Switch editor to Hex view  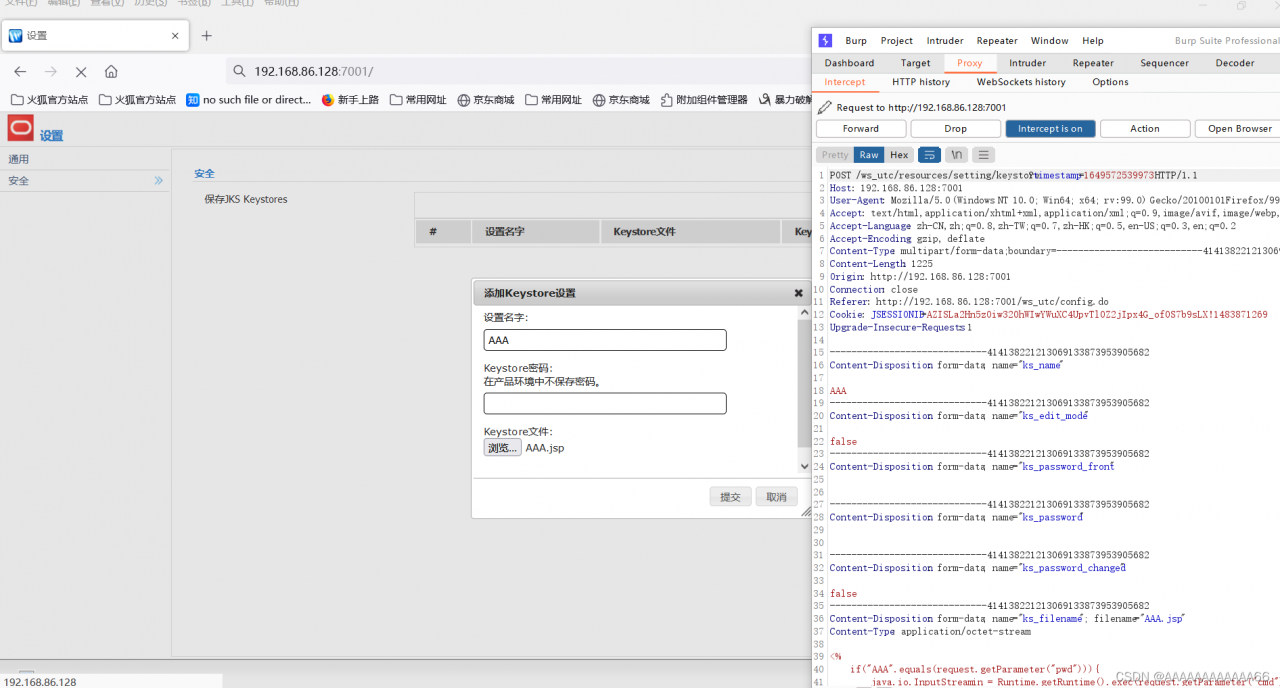click(899, 155)
